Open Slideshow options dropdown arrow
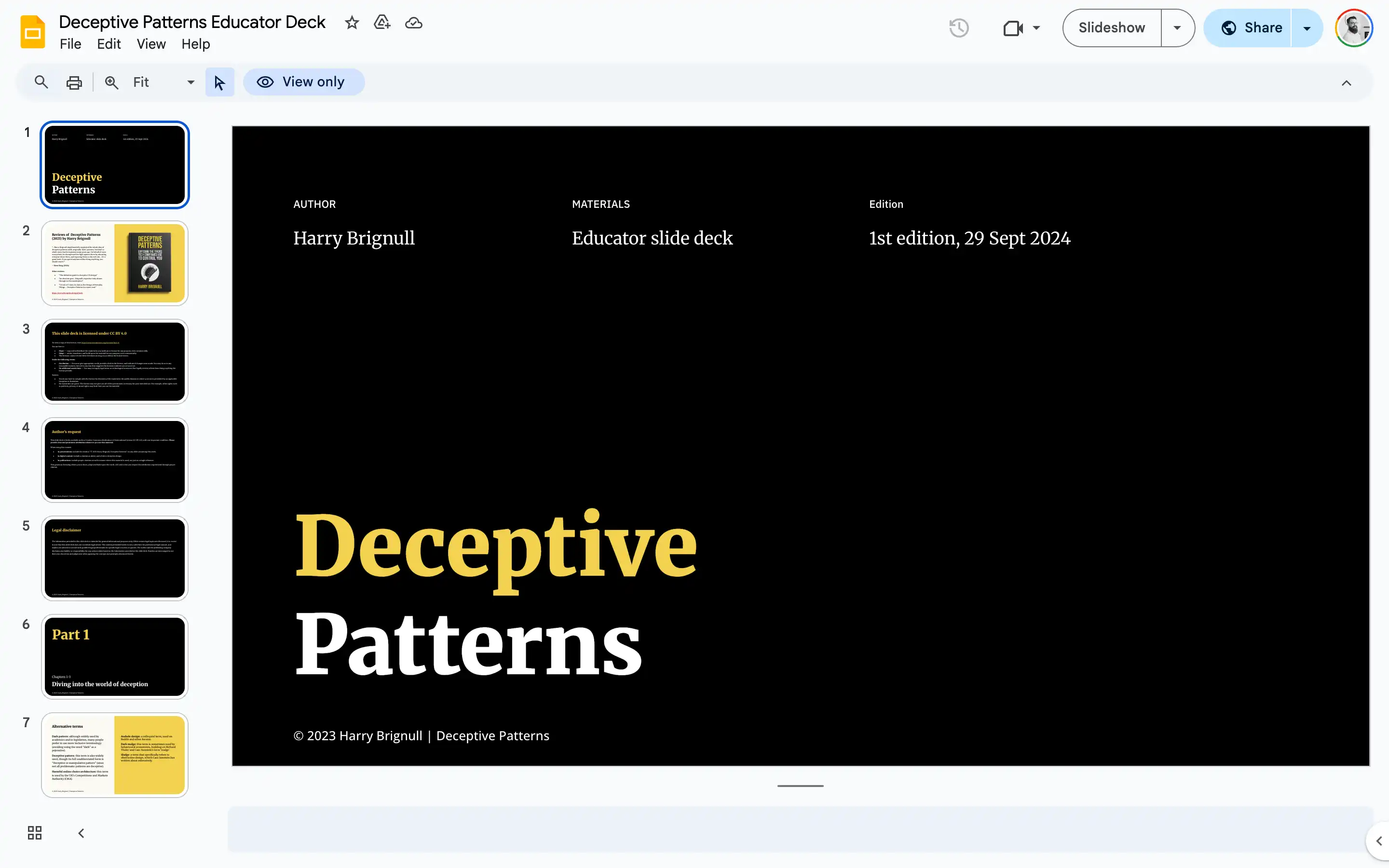 tap(1177, 27)
